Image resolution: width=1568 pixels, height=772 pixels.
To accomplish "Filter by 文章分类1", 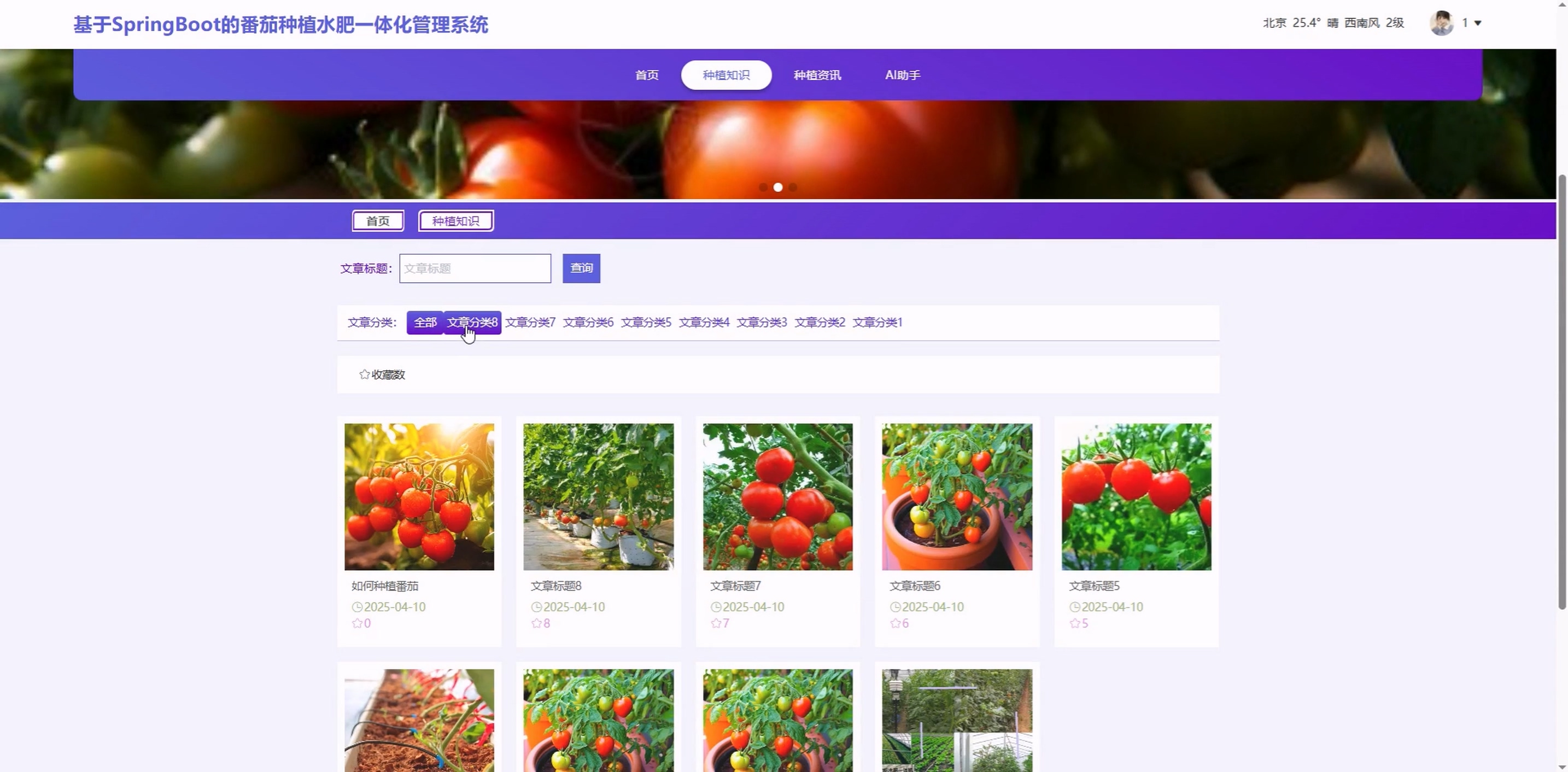I will click(877, 322).
